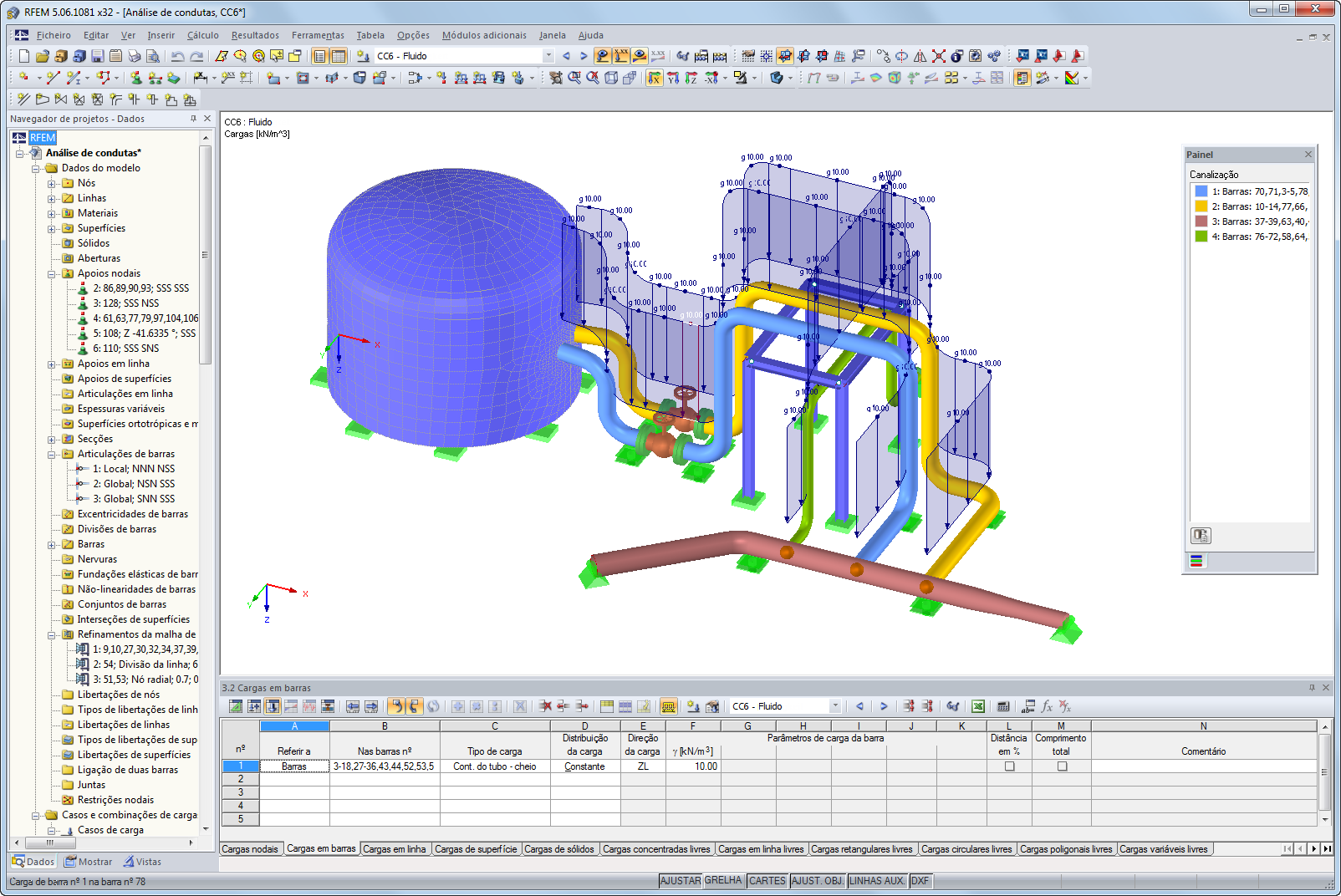
Task: Collapse the Articulações de barras tree node
Action: click(x=52, y=455)
